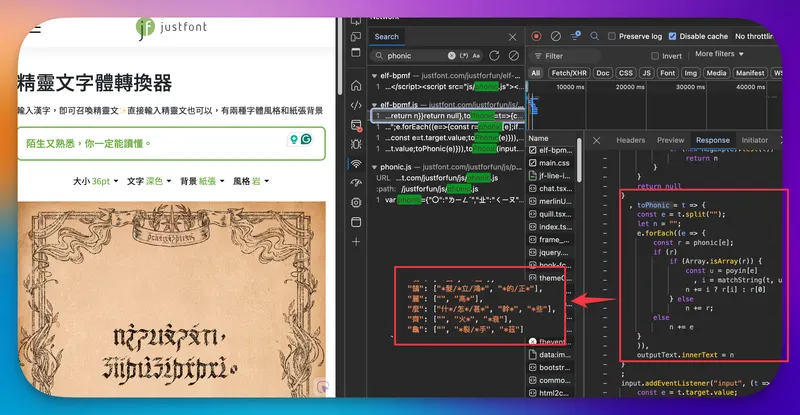Filter requests by Fetch/XHR
Screen dimensions: 800x415
pos(569,73)
